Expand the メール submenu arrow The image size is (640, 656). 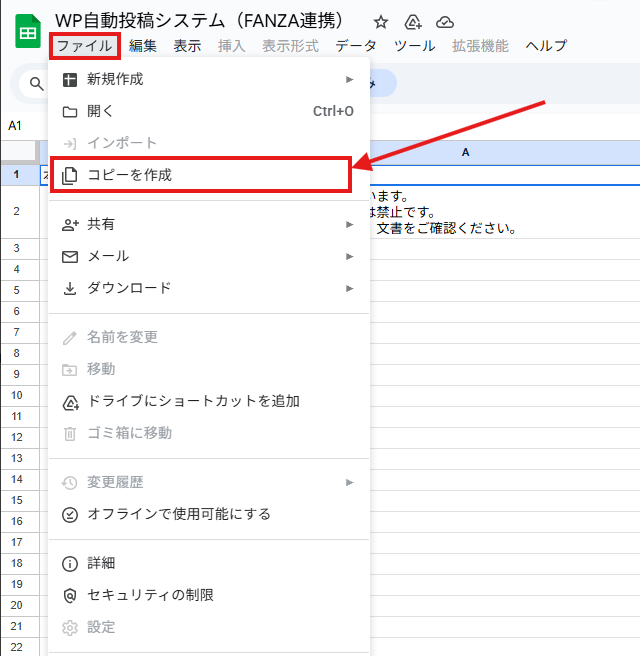tap(350, 256)
